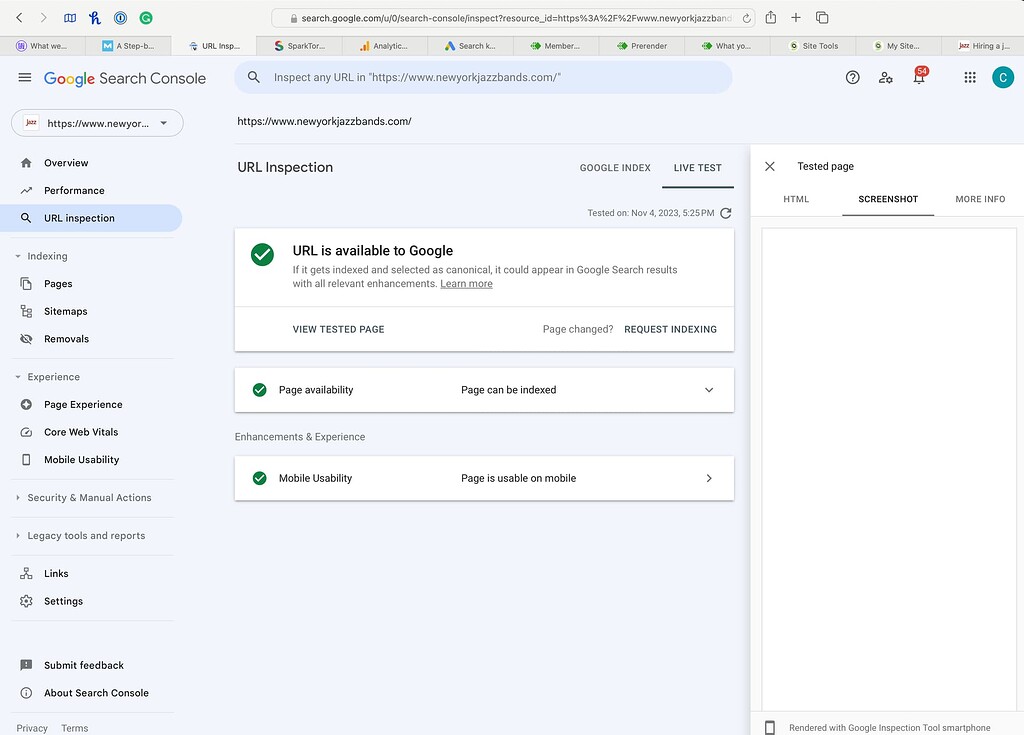Open the navigation hamburger menu
Viewport: 1024px width, 735px height.
point(25,77)
